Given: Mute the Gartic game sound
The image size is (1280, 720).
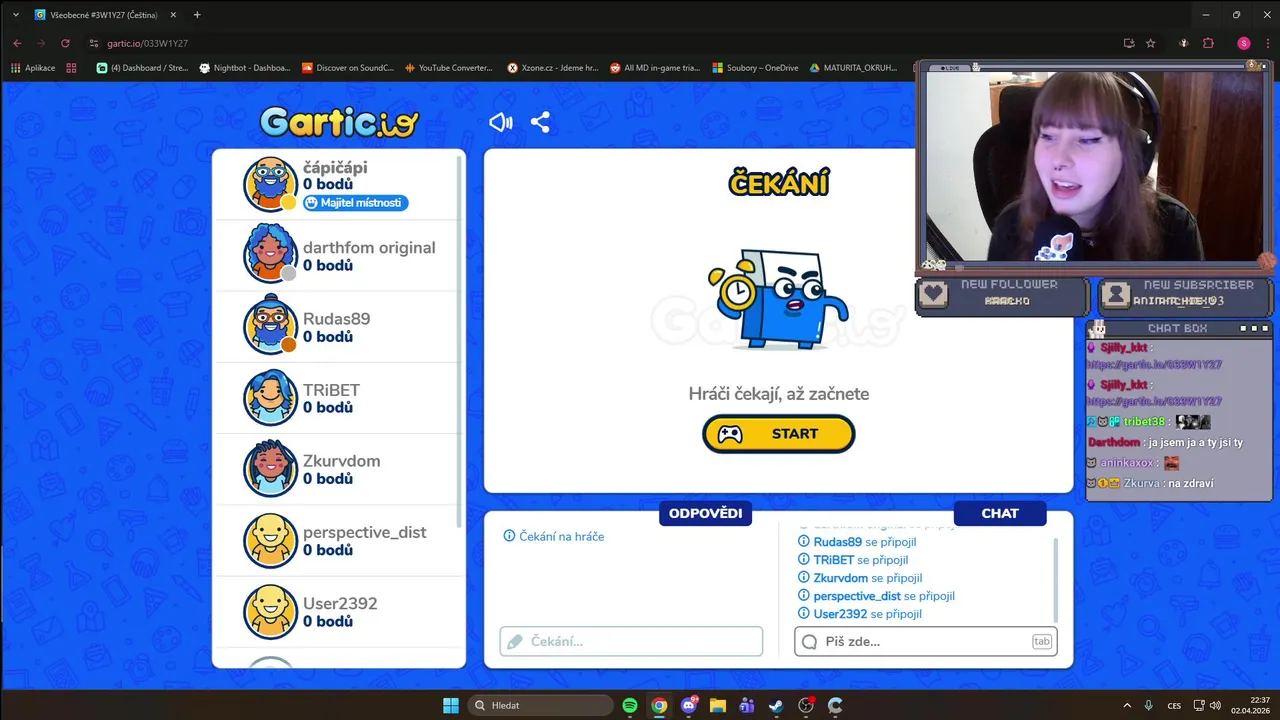Looking at the screenshot, I should pyautogui.click(x=501, y=122).
